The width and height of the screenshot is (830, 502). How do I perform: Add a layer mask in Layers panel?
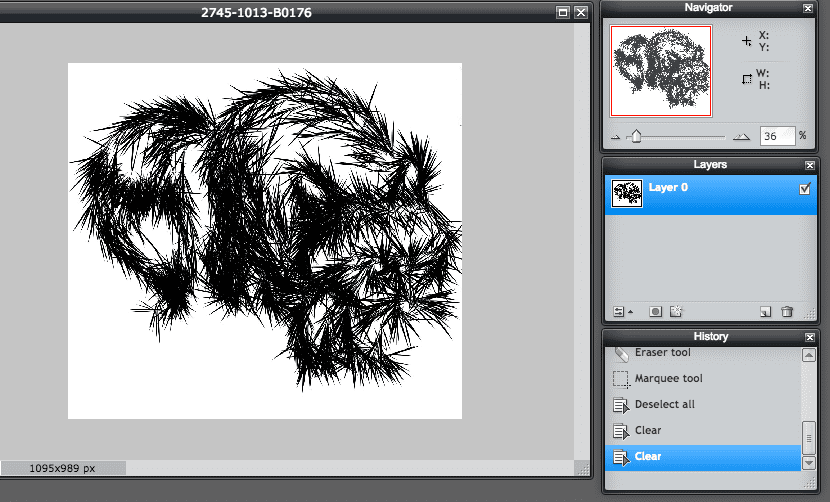click(656, 312)
